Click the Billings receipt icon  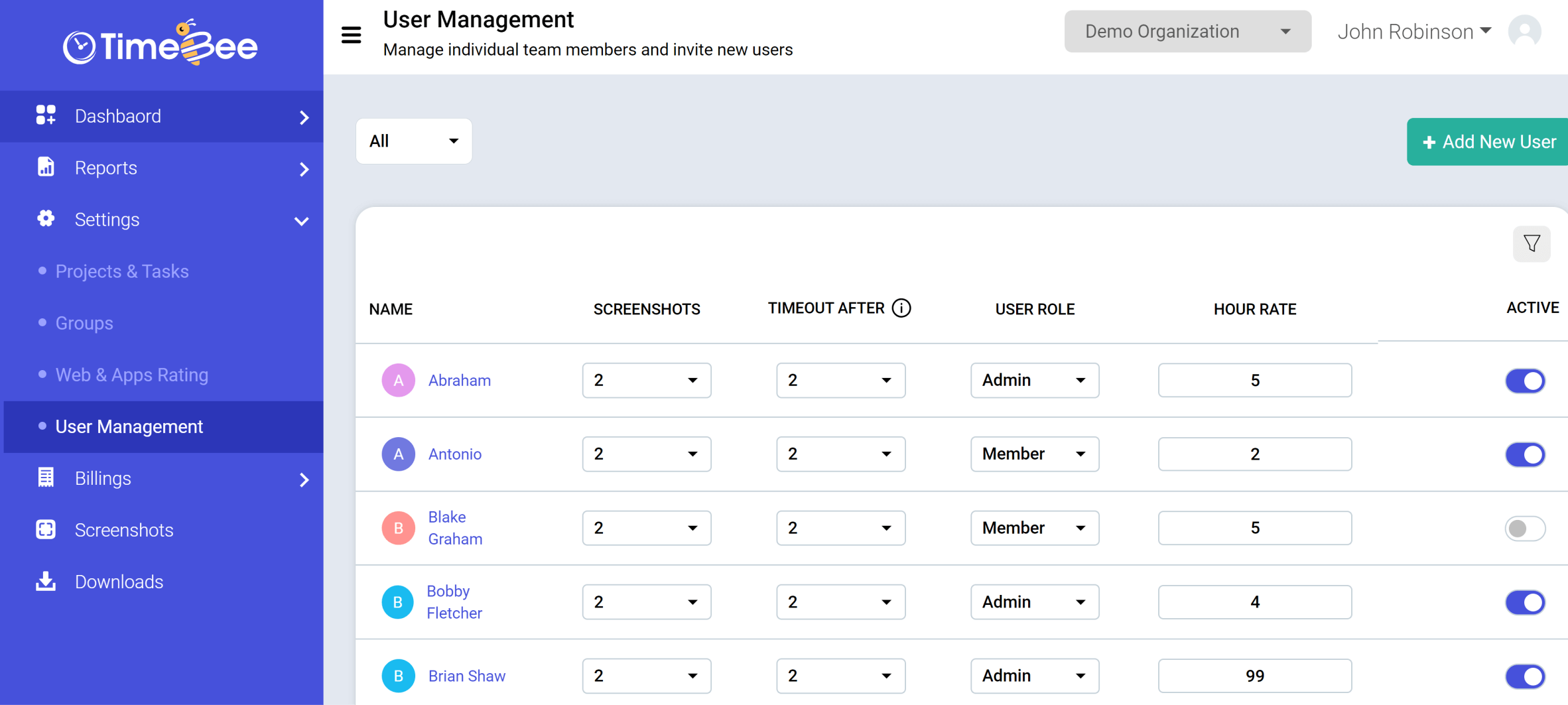(x=46, y=478)
